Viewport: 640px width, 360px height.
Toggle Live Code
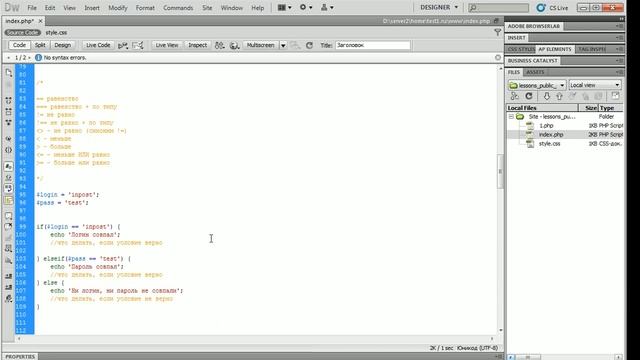click(98, 45)
